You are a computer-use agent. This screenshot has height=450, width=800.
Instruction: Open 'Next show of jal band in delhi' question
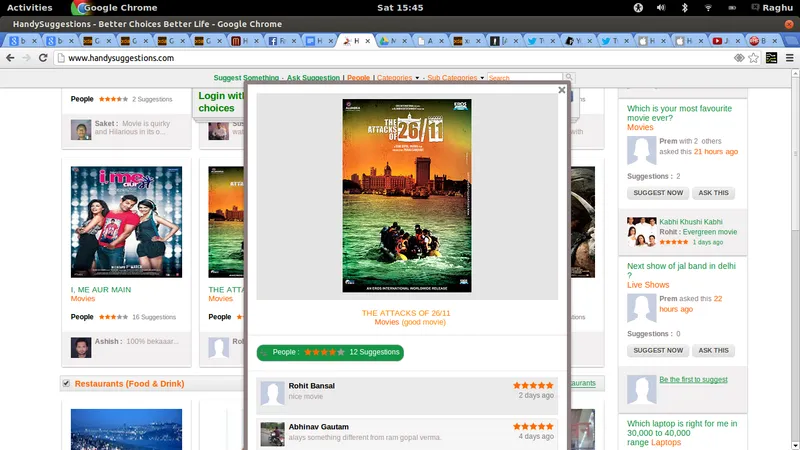pyautogui.click(x=681, y=270)
